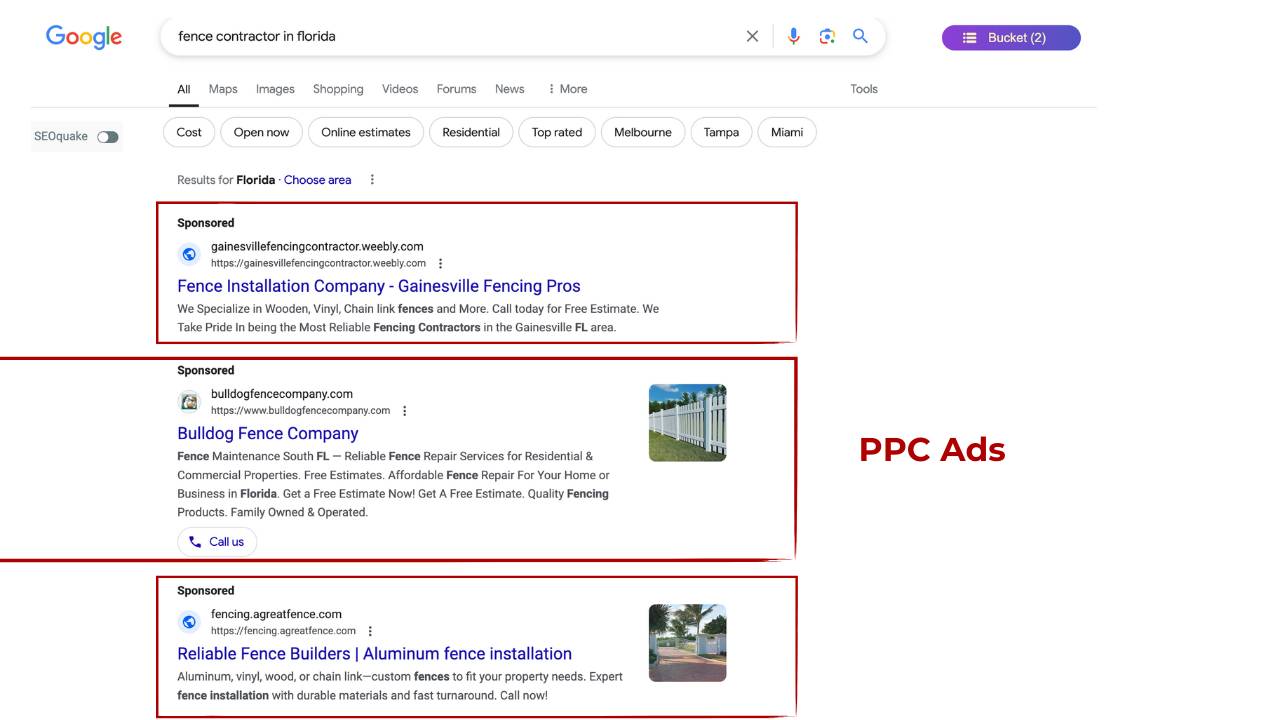Image resolution: width=1280 pixels, height=720 pixels.
Task: Click the https://www.bulldogfencecompany.com URL text
Action: click(x=300, y=411)
